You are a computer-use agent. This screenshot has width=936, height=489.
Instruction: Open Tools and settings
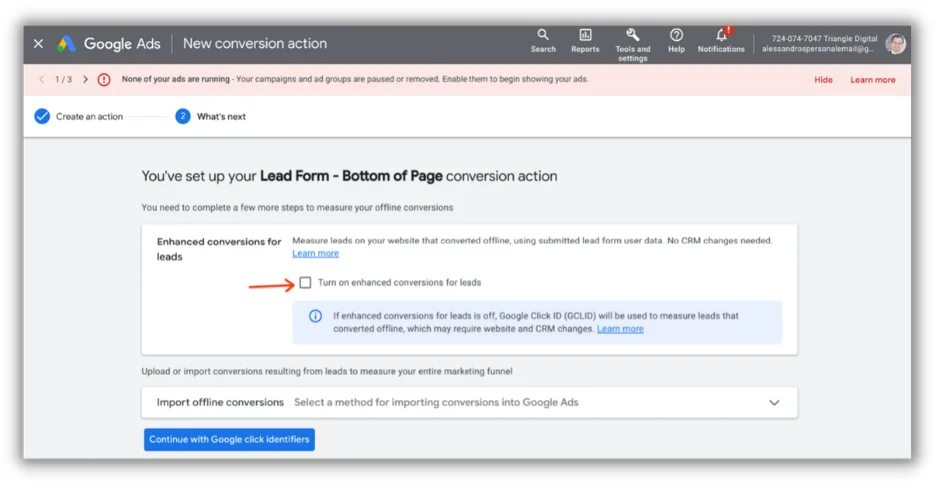click(x=633, y=45)
